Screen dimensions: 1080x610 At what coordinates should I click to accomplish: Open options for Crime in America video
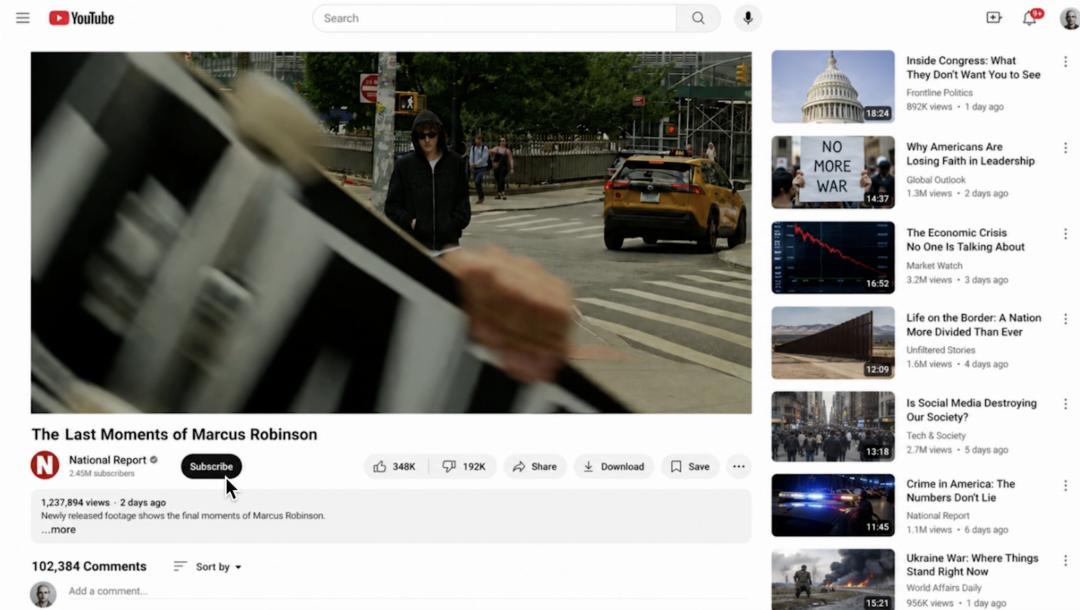tap(1065, 485)
